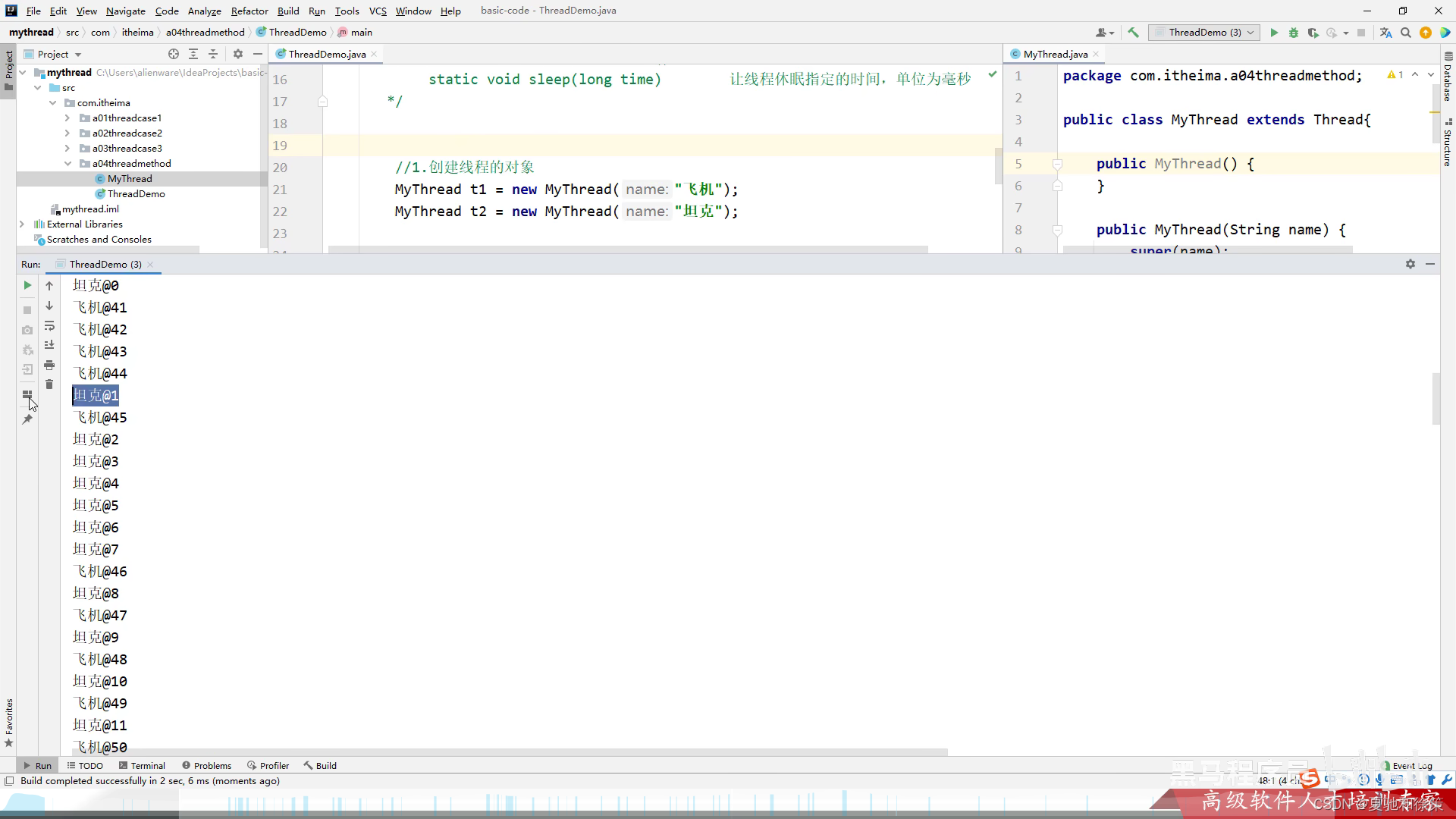Click the Scroll to End console icon
Viewport: 1456px width, 819px height.
point(49,345)
